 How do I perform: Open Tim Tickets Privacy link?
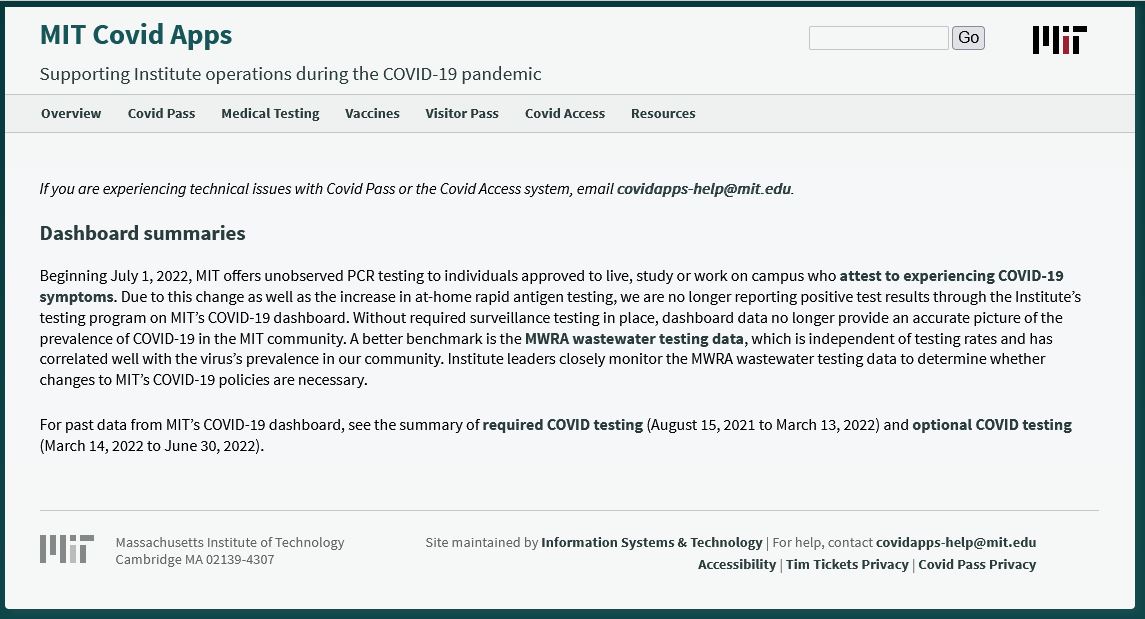click(847, 564)
